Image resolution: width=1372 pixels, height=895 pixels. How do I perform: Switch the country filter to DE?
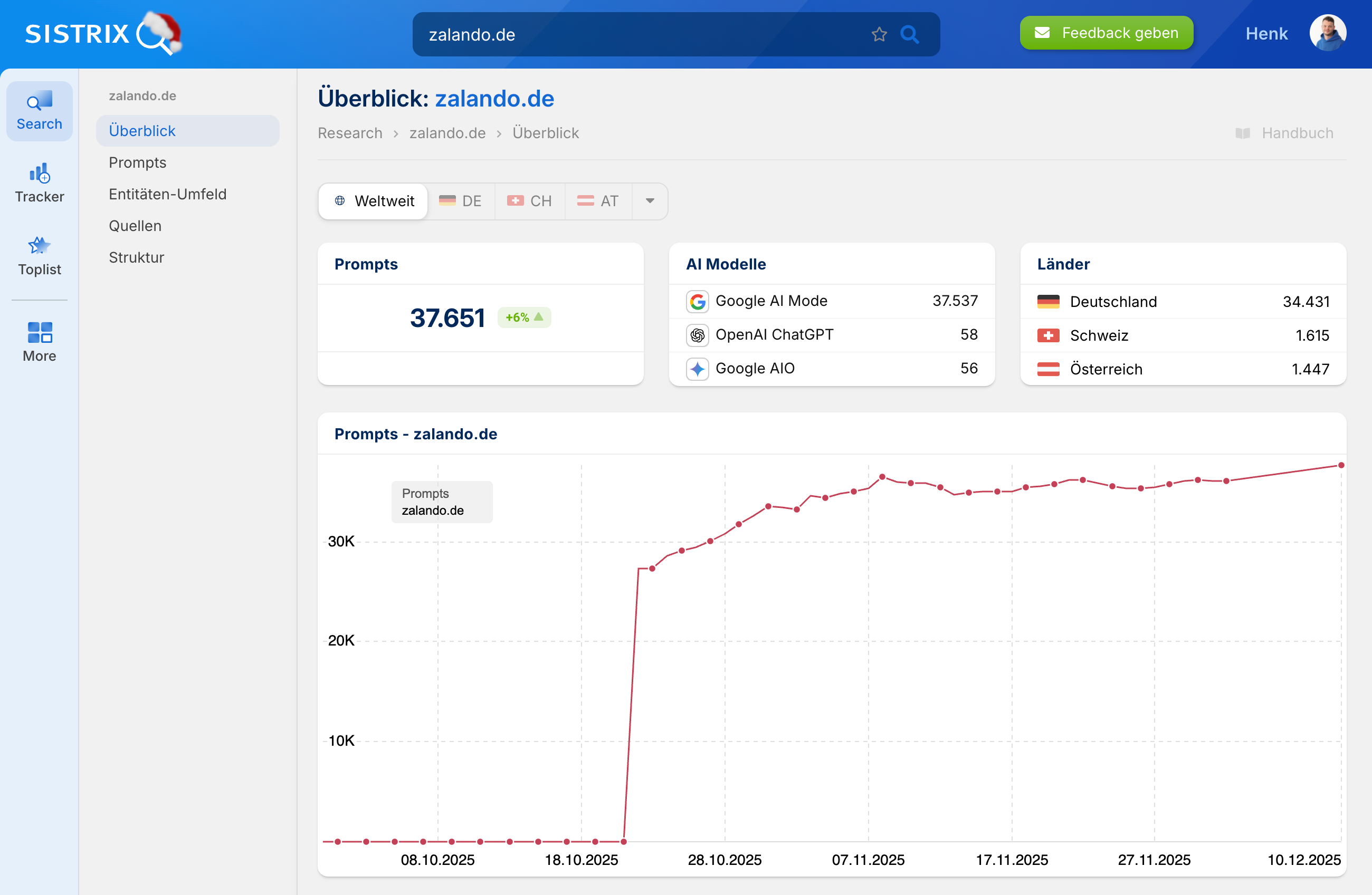tap(461, 201)
